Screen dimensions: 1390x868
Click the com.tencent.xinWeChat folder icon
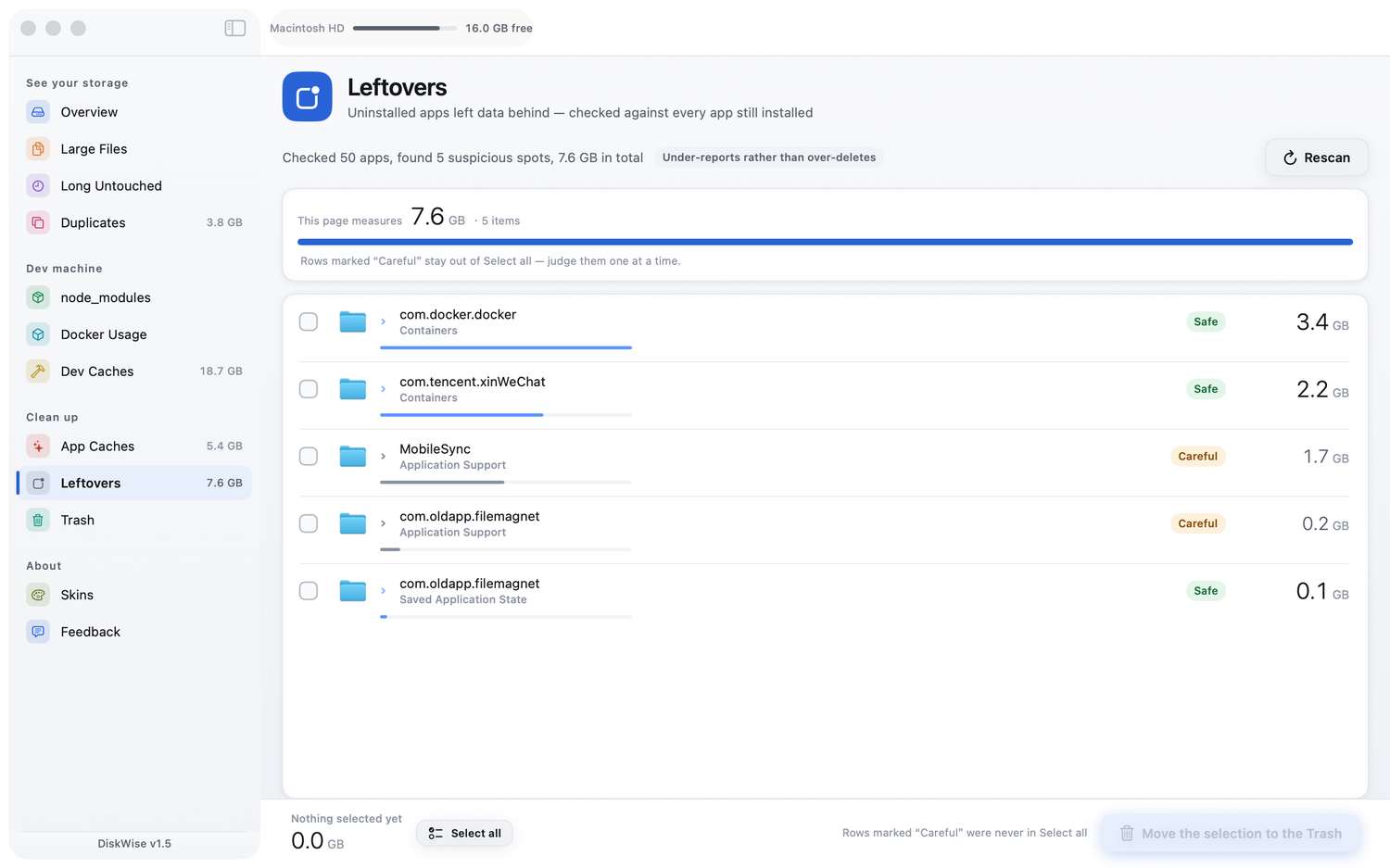tap(353, 389)
